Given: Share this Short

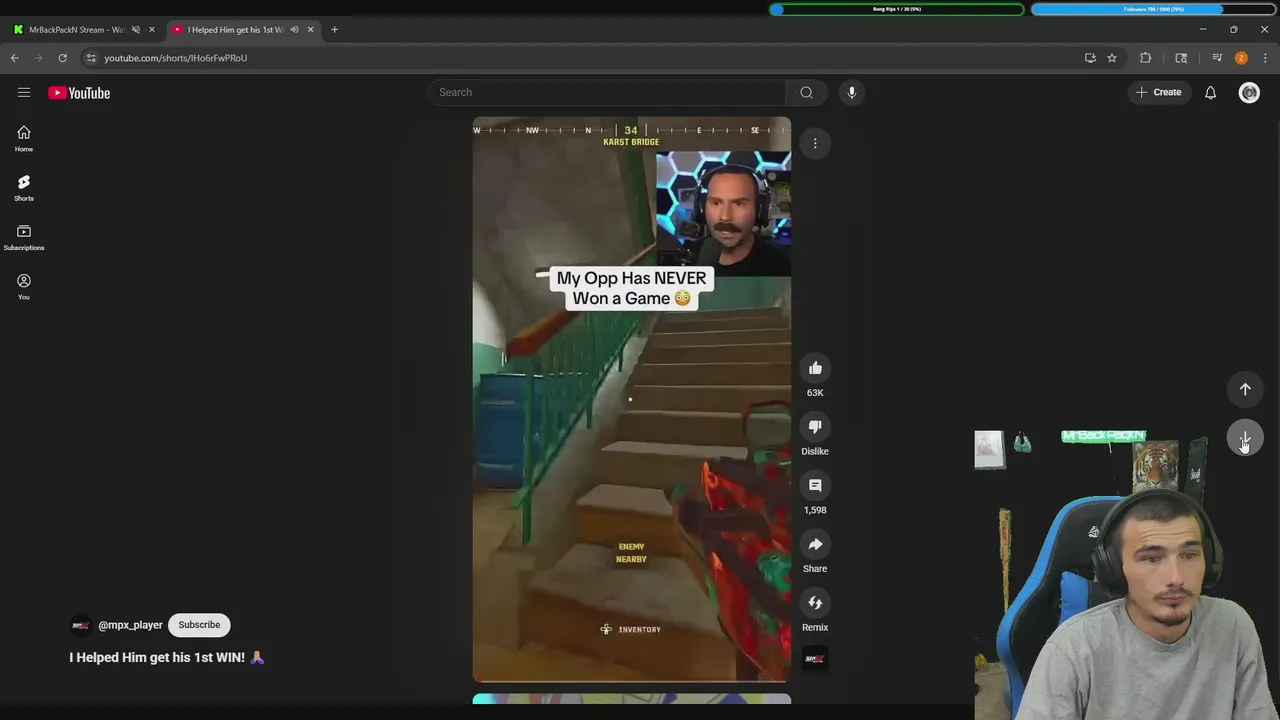Looking at the screenshot, I should point(815,545).
